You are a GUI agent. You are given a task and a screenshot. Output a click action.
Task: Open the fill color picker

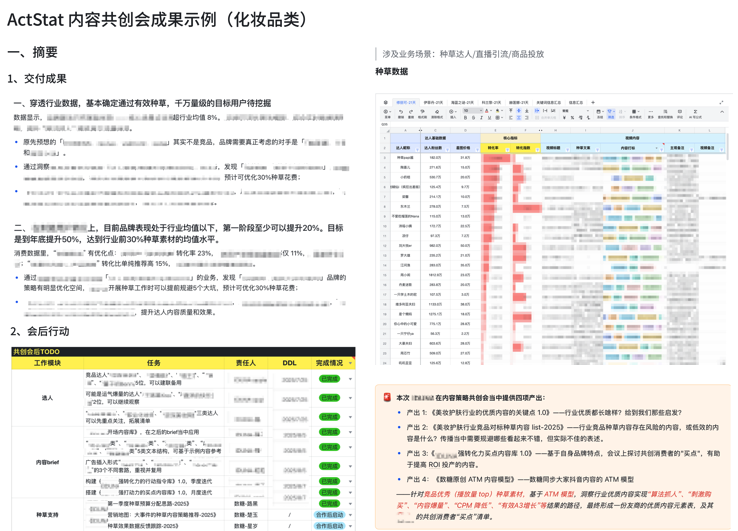[x=499, y=111]
